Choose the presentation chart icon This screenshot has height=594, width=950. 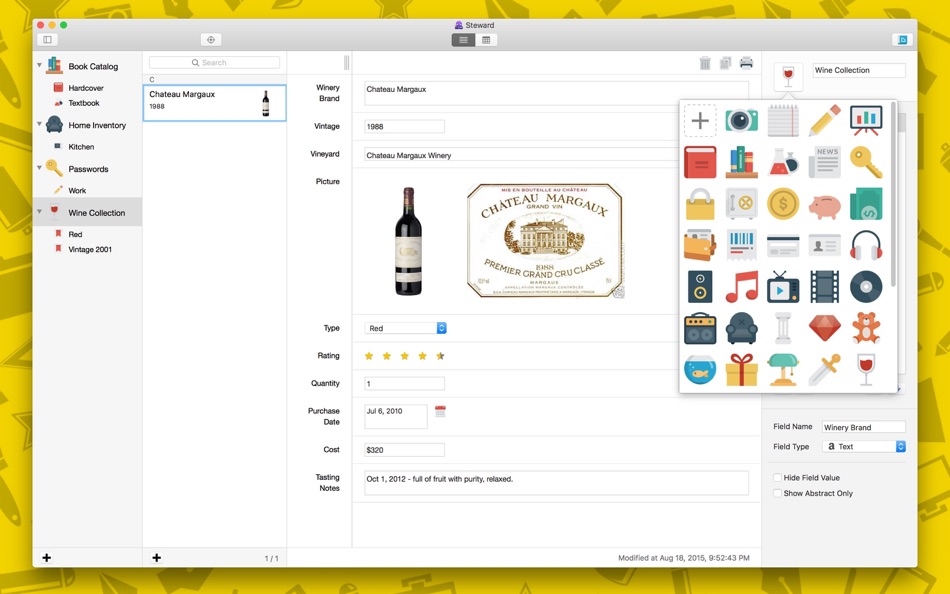point(866,120)
